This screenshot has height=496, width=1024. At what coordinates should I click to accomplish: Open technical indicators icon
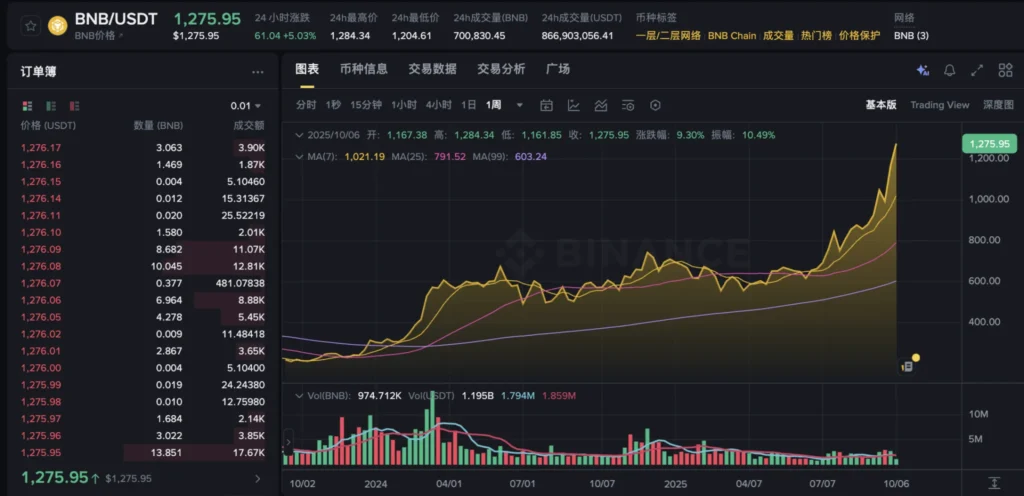[601, 105]
